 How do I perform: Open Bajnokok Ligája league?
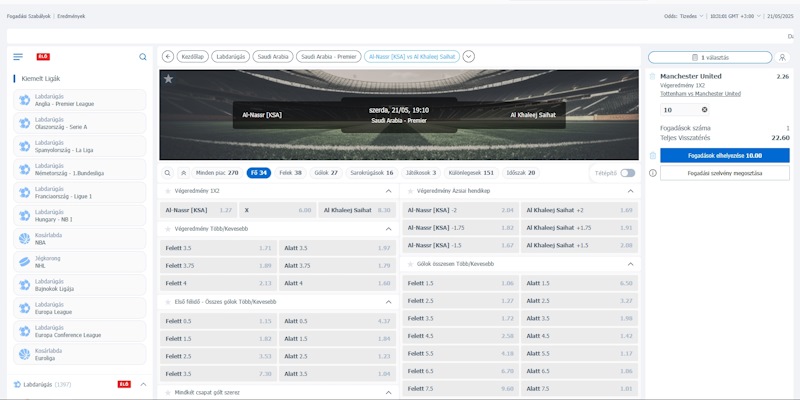pos(80,285)
